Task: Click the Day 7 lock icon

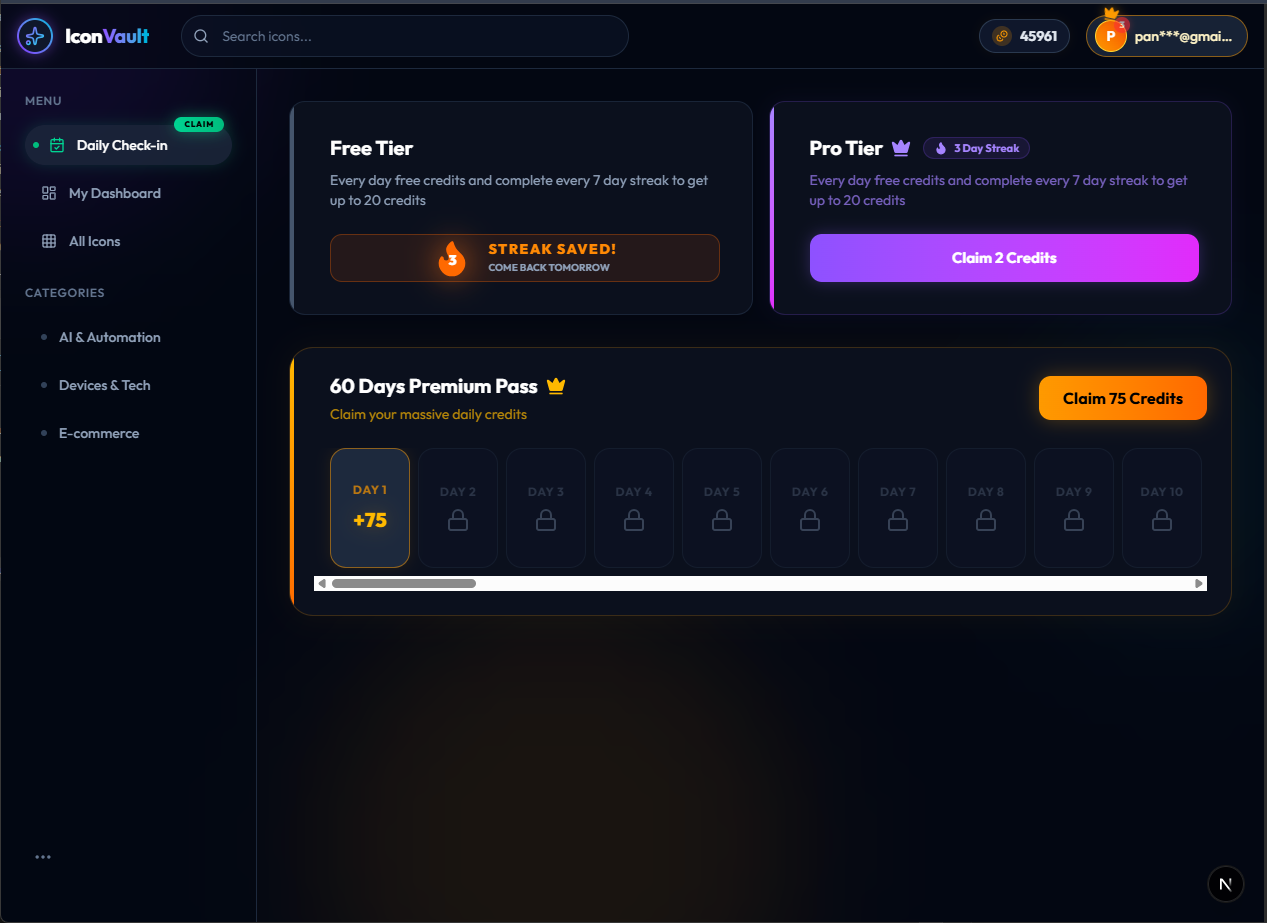Action: (x=898, y=520)
